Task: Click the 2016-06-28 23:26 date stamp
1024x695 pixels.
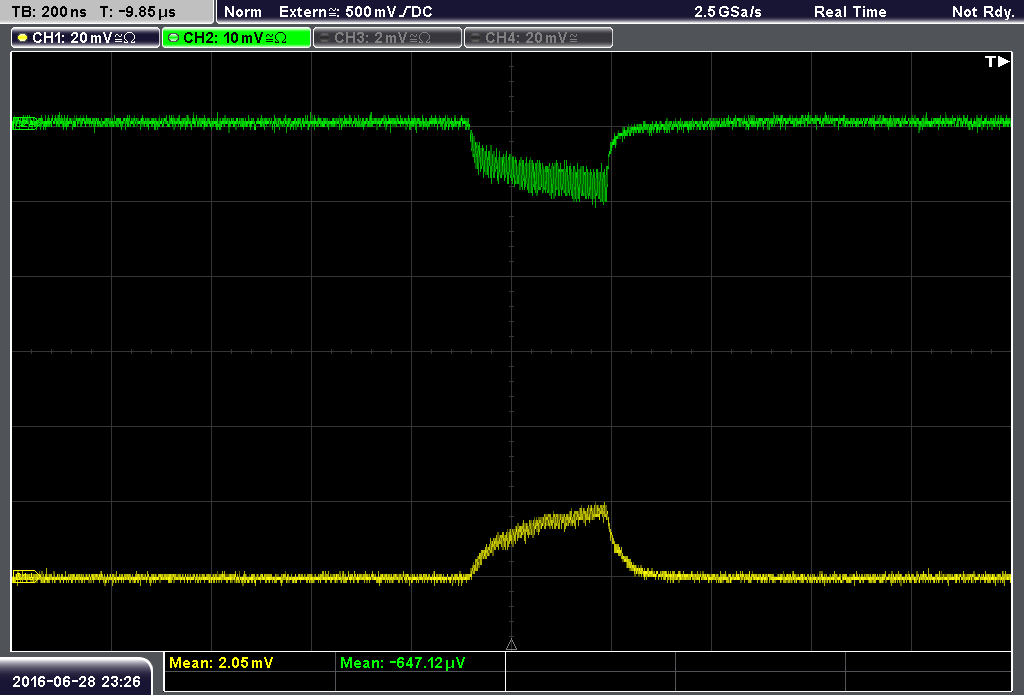Action: click(76, 682)
